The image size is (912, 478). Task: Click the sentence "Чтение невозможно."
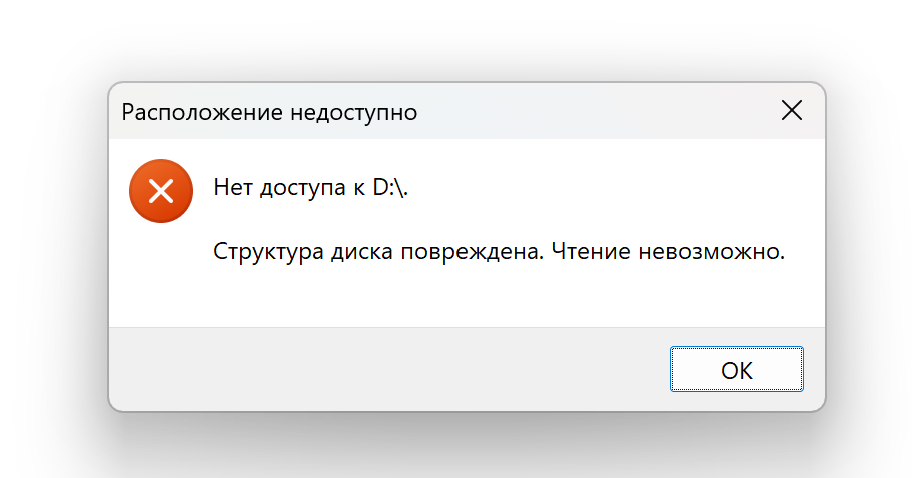tap(669, 252)
